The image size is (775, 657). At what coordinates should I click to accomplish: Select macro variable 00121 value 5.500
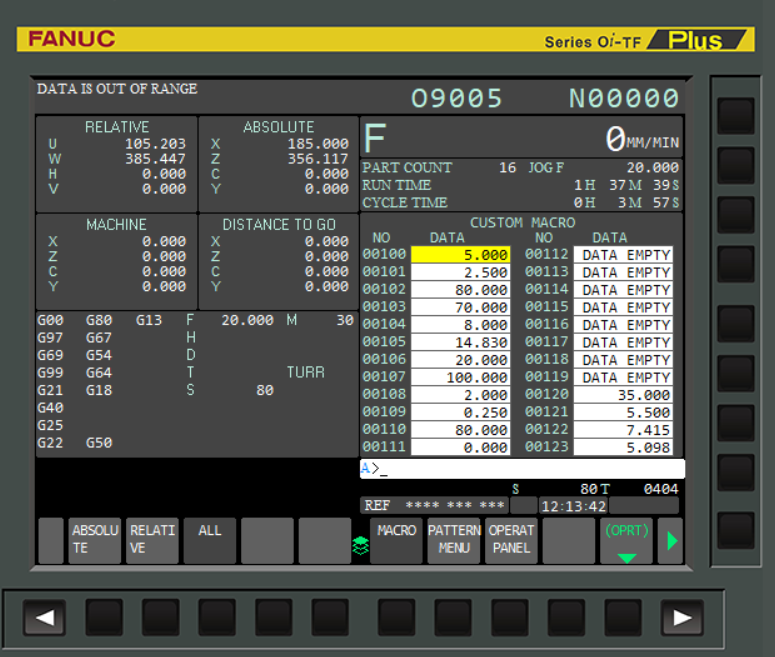point(623,412)
